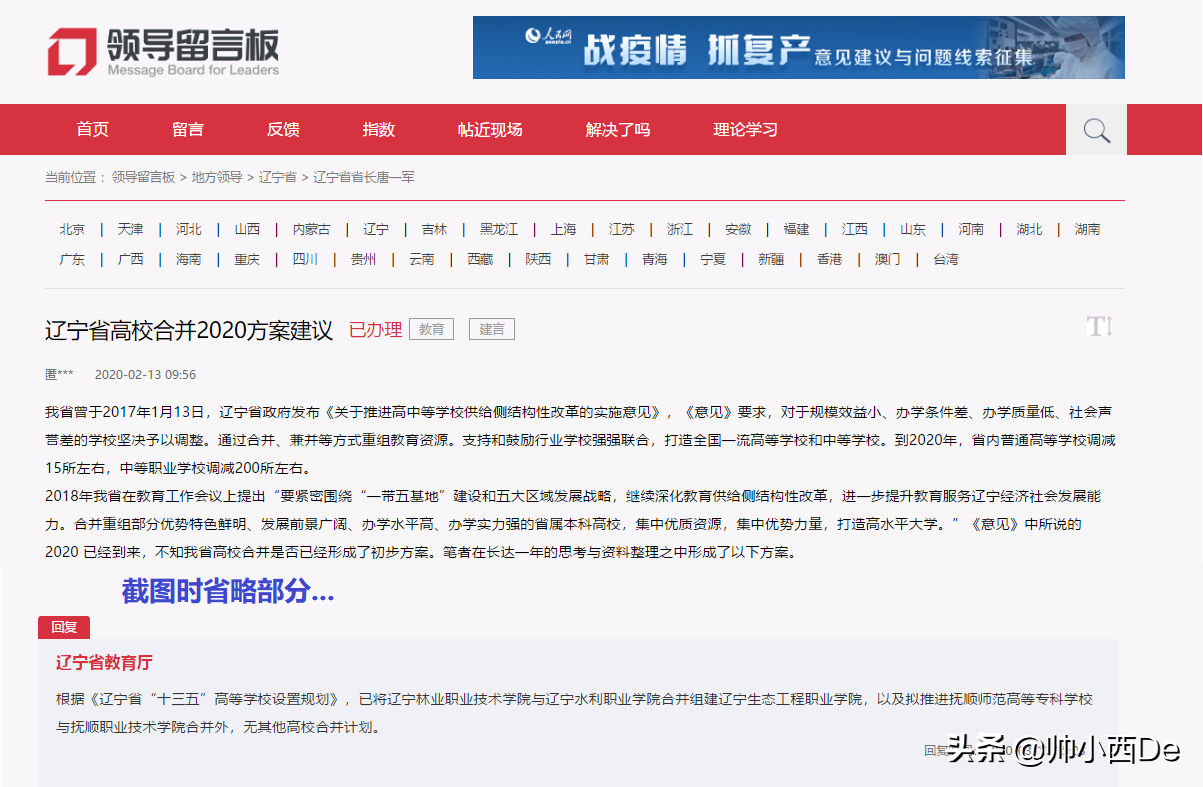
Task: Select the 指数 navigation item
Action: [377, 129]
